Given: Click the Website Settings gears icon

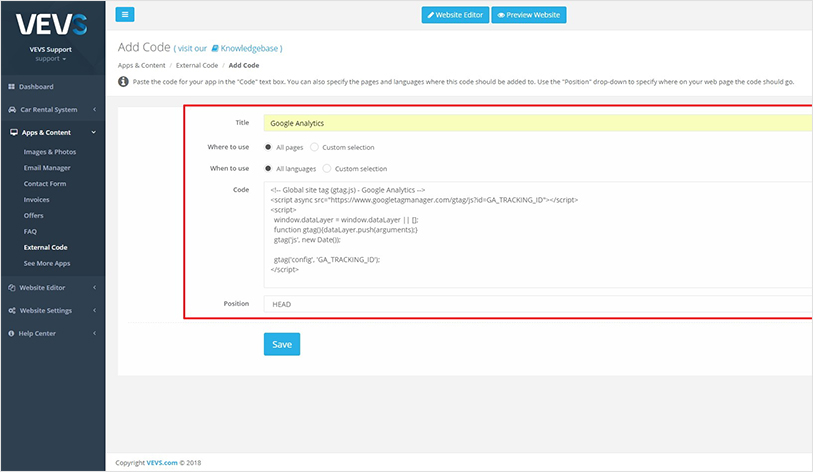Looking at the screenshot, I should tap(12, 310).
